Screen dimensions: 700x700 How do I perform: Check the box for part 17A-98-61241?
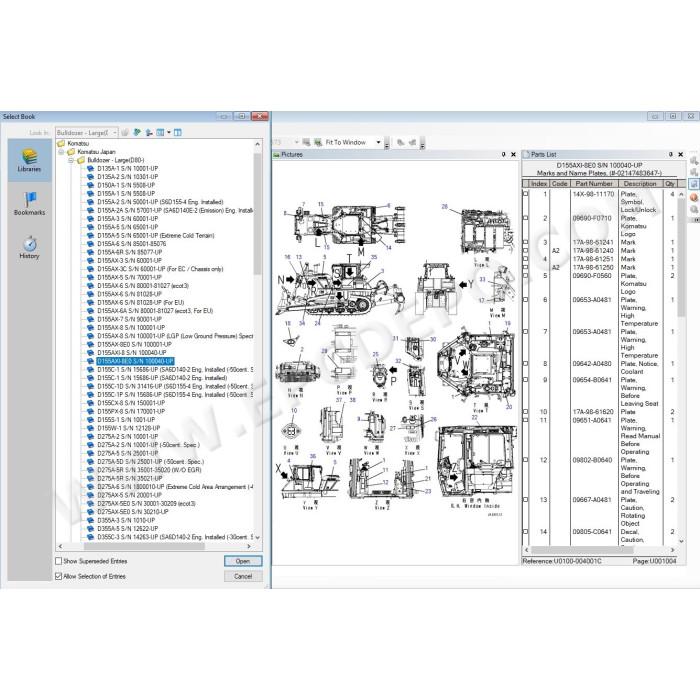[525, 242]
